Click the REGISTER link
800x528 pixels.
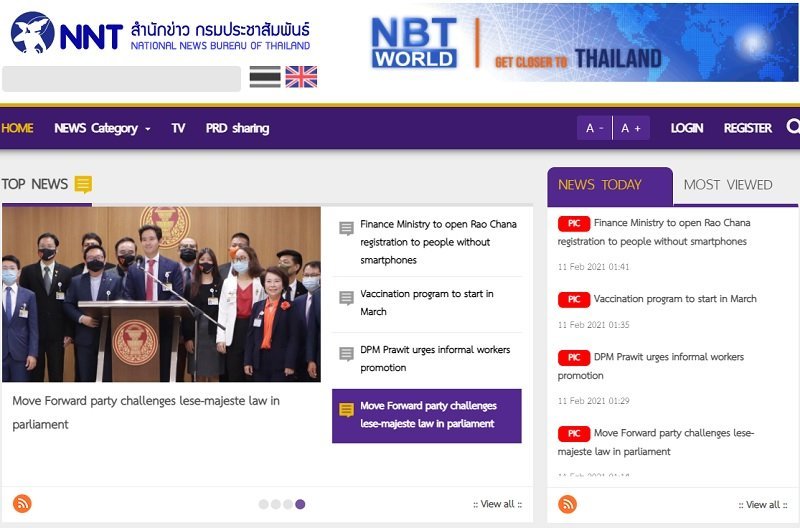[747, 128]
